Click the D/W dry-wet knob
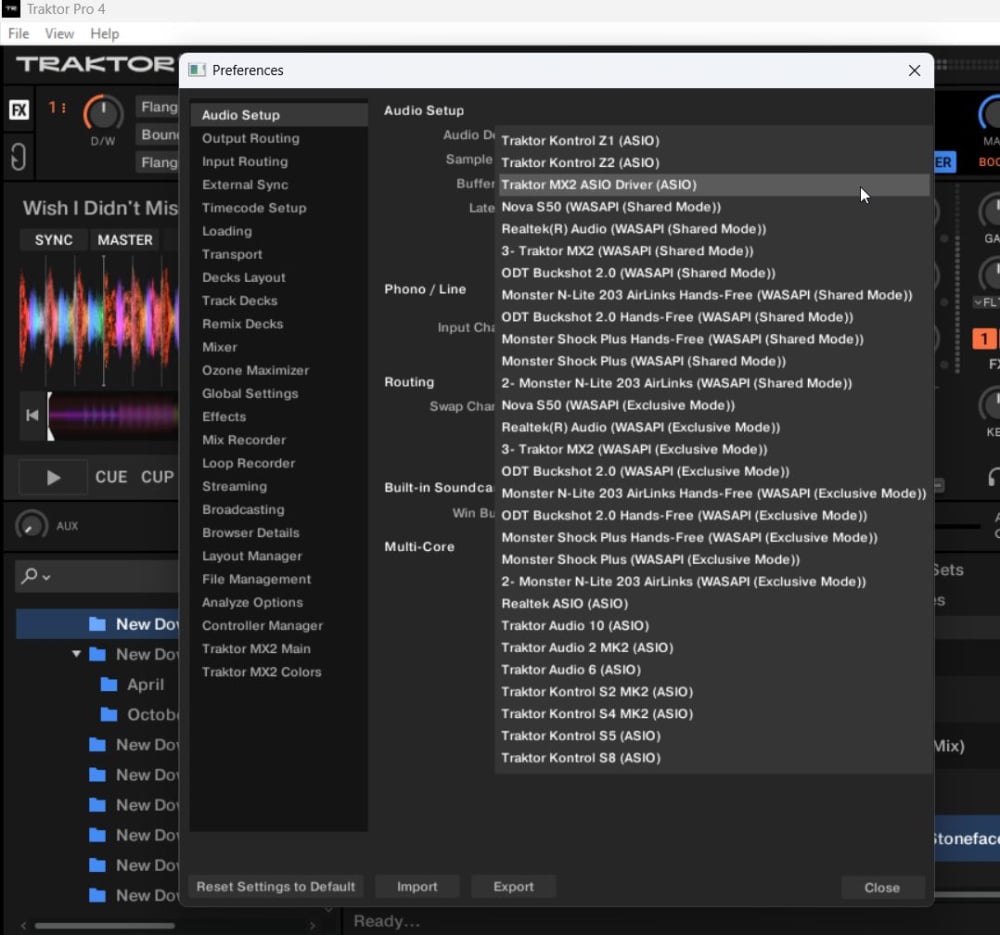The width and height of the screenshot is (1000, 935). click(x=103, y=114)
